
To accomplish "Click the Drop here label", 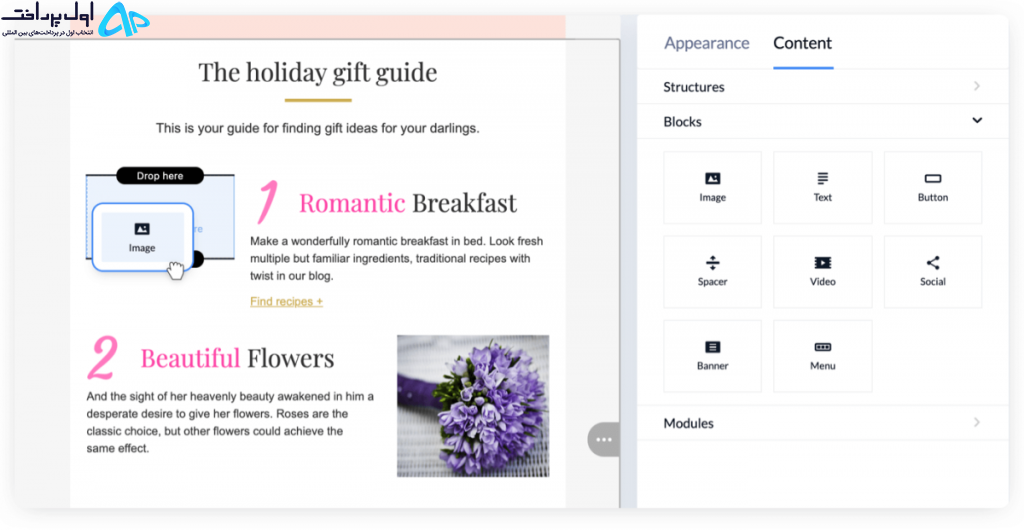I will point(160,176).
